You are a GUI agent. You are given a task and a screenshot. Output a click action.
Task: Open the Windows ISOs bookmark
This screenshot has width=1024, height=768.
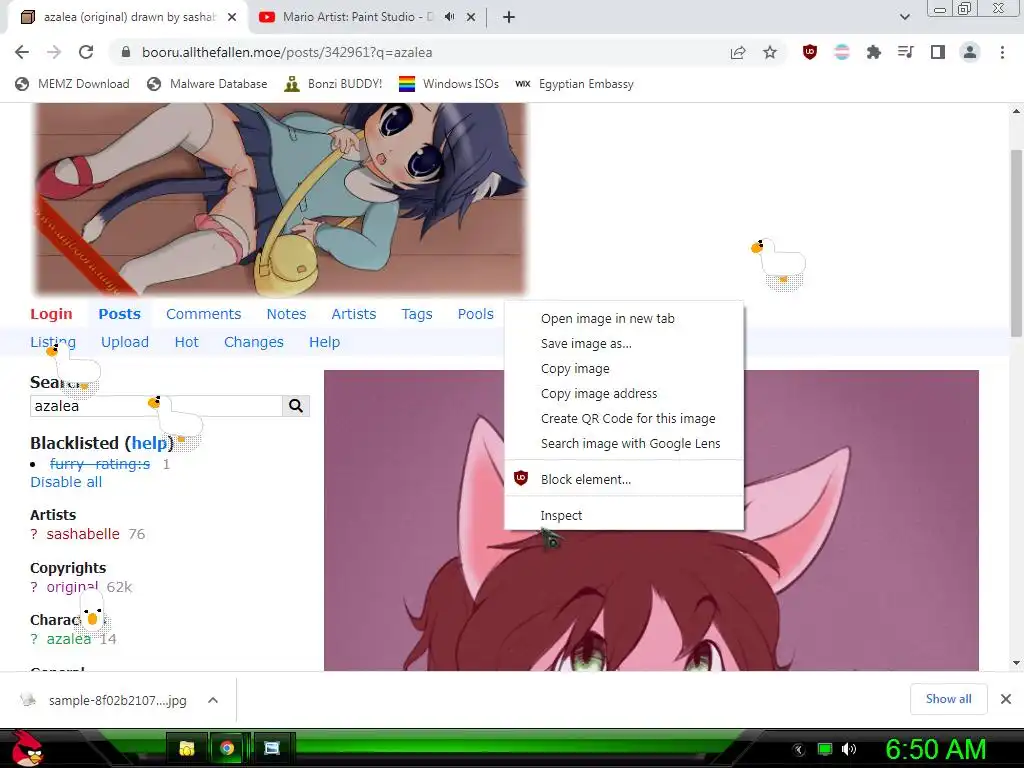[449, 84]
